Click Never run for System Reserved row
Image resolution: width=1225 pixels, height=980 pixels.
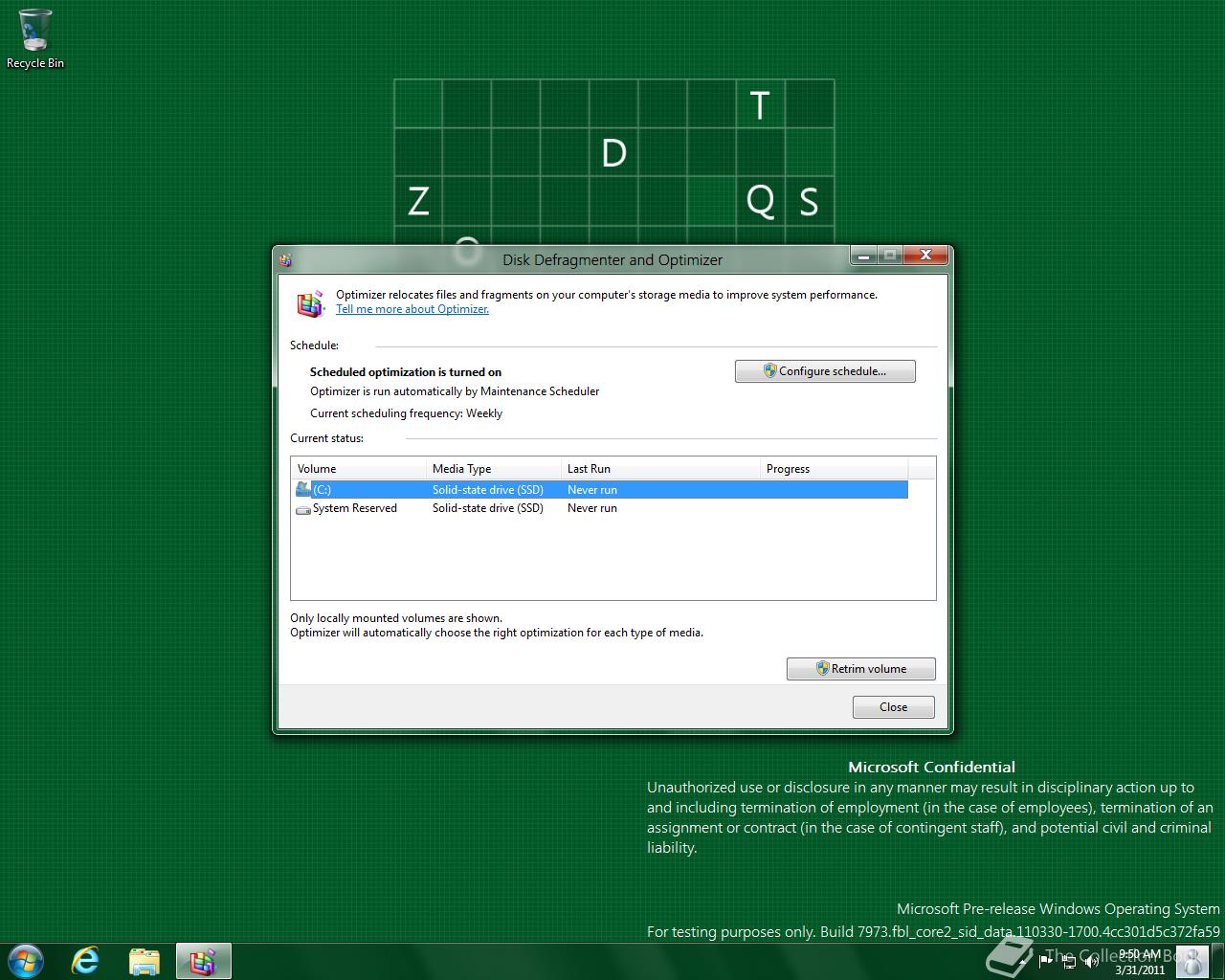(592, 508)
